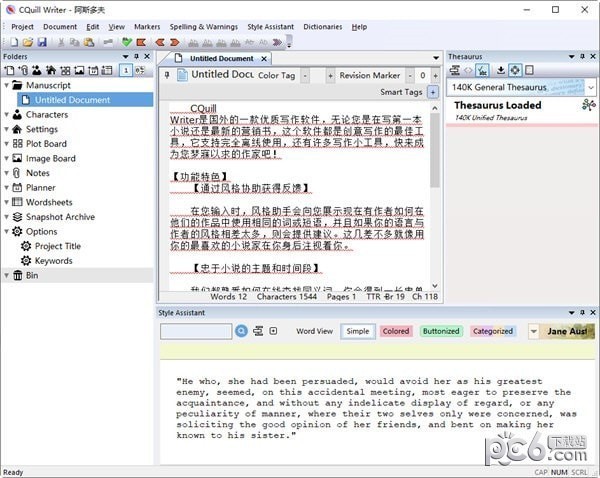Increase the Revision Marker with plus button

pyautogui.click(x=435, y=76)
